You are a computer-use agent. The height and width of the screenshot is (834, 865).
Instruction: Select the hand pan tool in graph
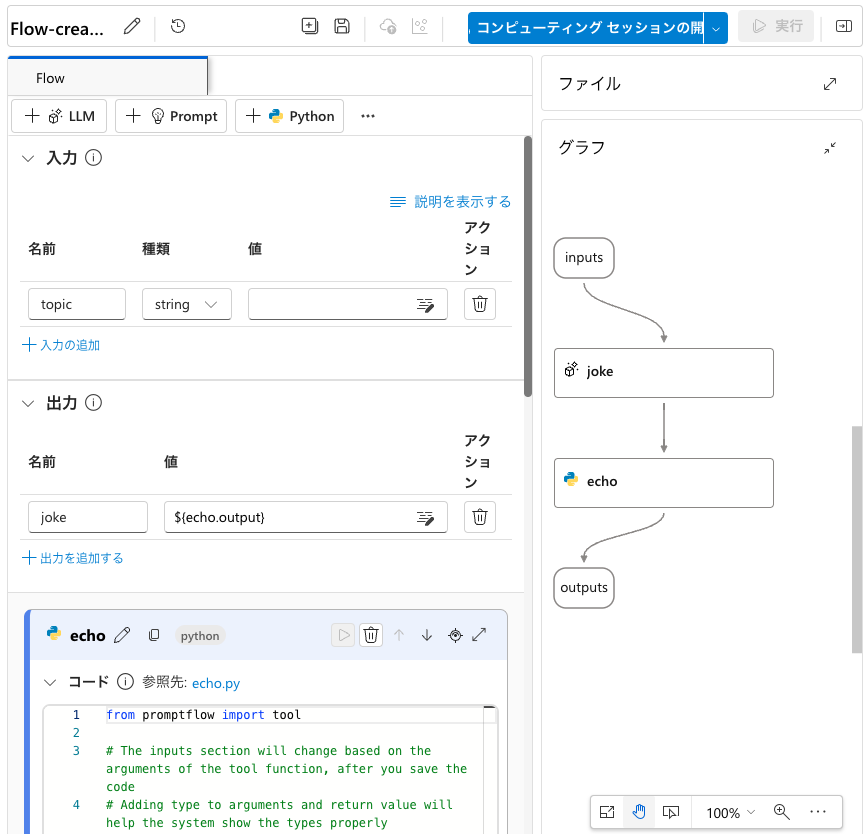click(x=639, y=812)
